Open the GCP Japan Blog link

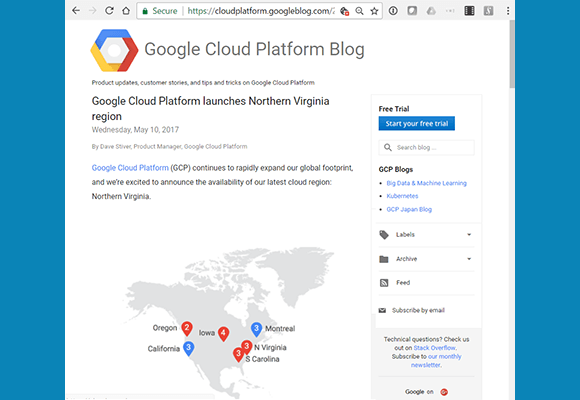click(x=409, y=209)
